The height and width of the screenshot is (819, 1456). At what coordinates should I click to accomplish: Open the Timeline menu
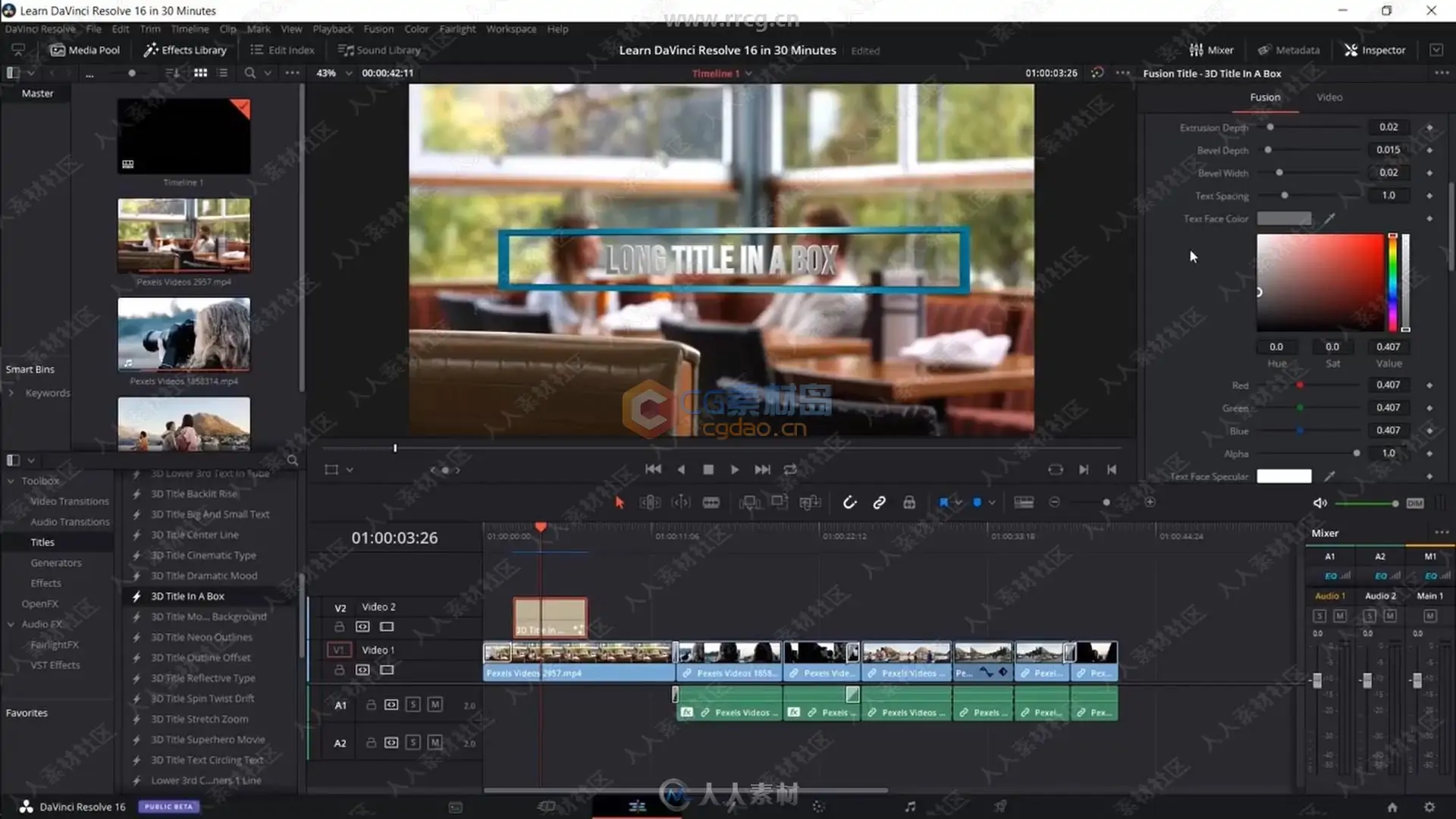tap(190, 29)
